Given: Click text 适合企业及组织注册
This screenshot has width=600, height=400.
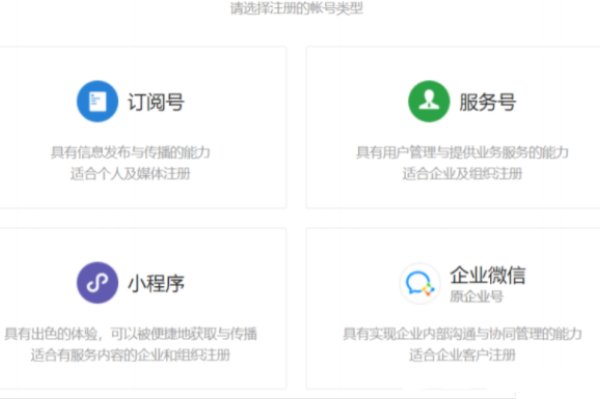Looking at the screenshot, I should pyautogui.click(x=462, y=174).
